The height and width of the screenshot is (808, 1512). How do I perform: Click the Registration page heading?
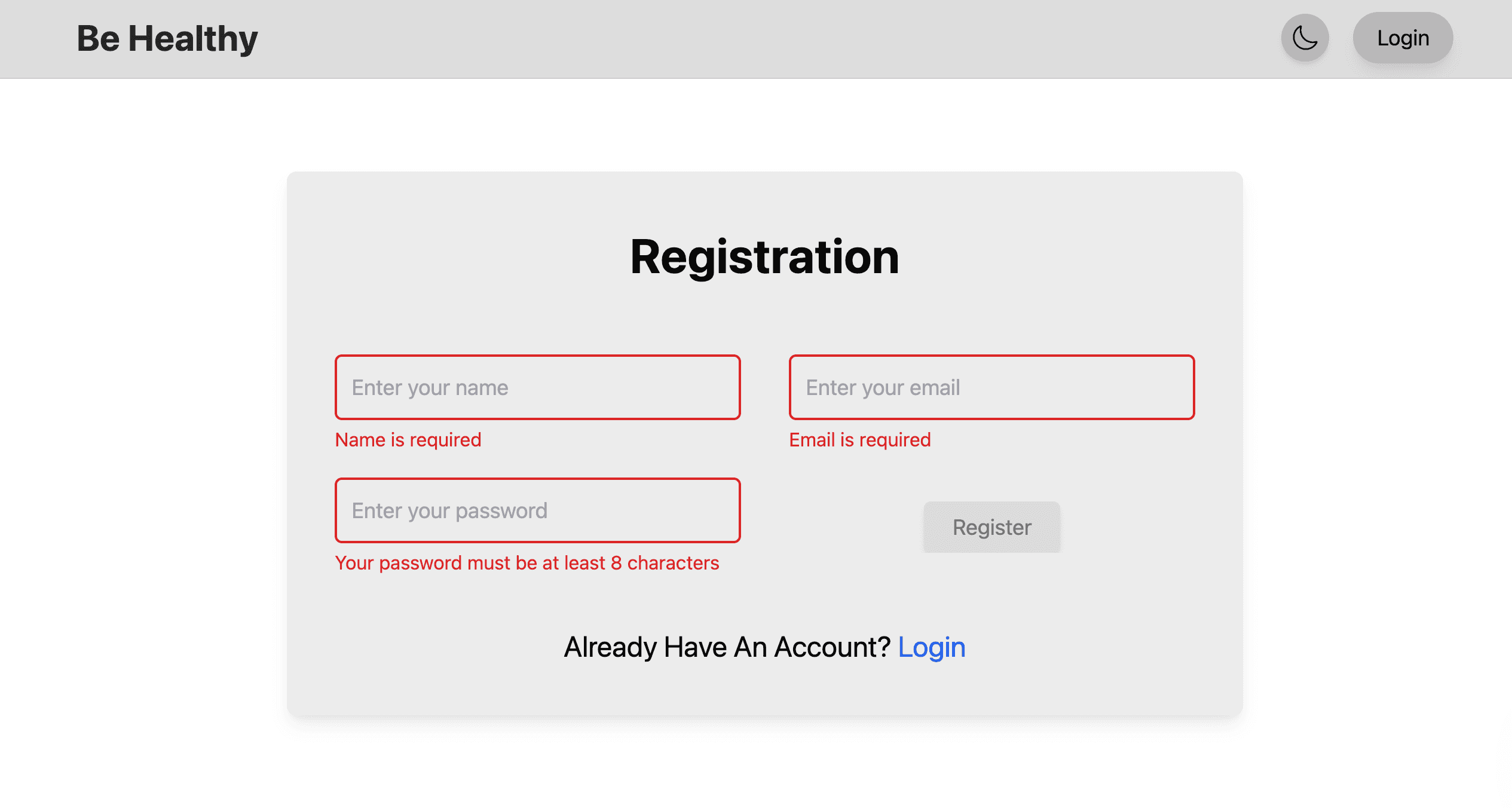pyautogui.click(x=763, y=256)
